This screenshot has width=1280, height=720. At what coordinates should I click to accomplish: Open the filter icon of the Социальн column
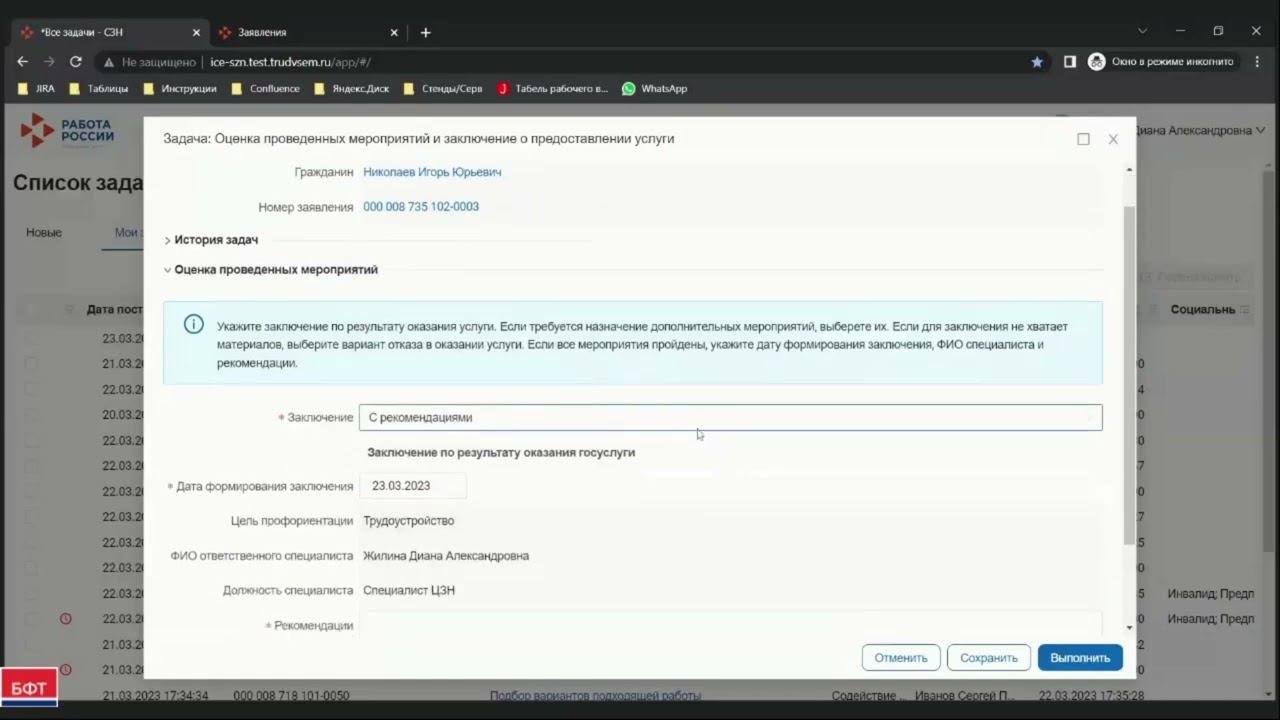[1245, 310]
